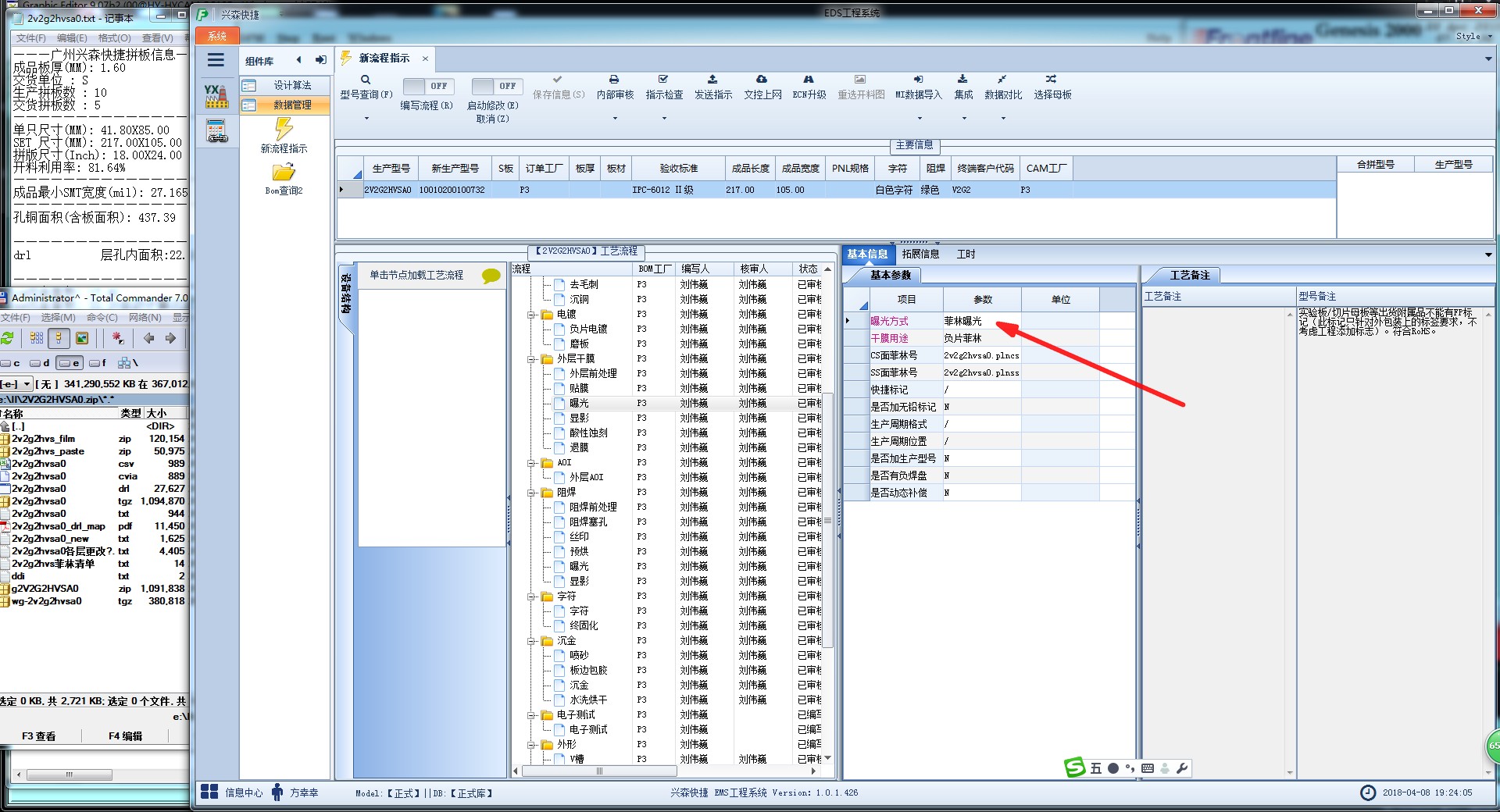
Task: Open dropdown under MI数据导入
Action: pyautogui.click(x=919, y=119)
